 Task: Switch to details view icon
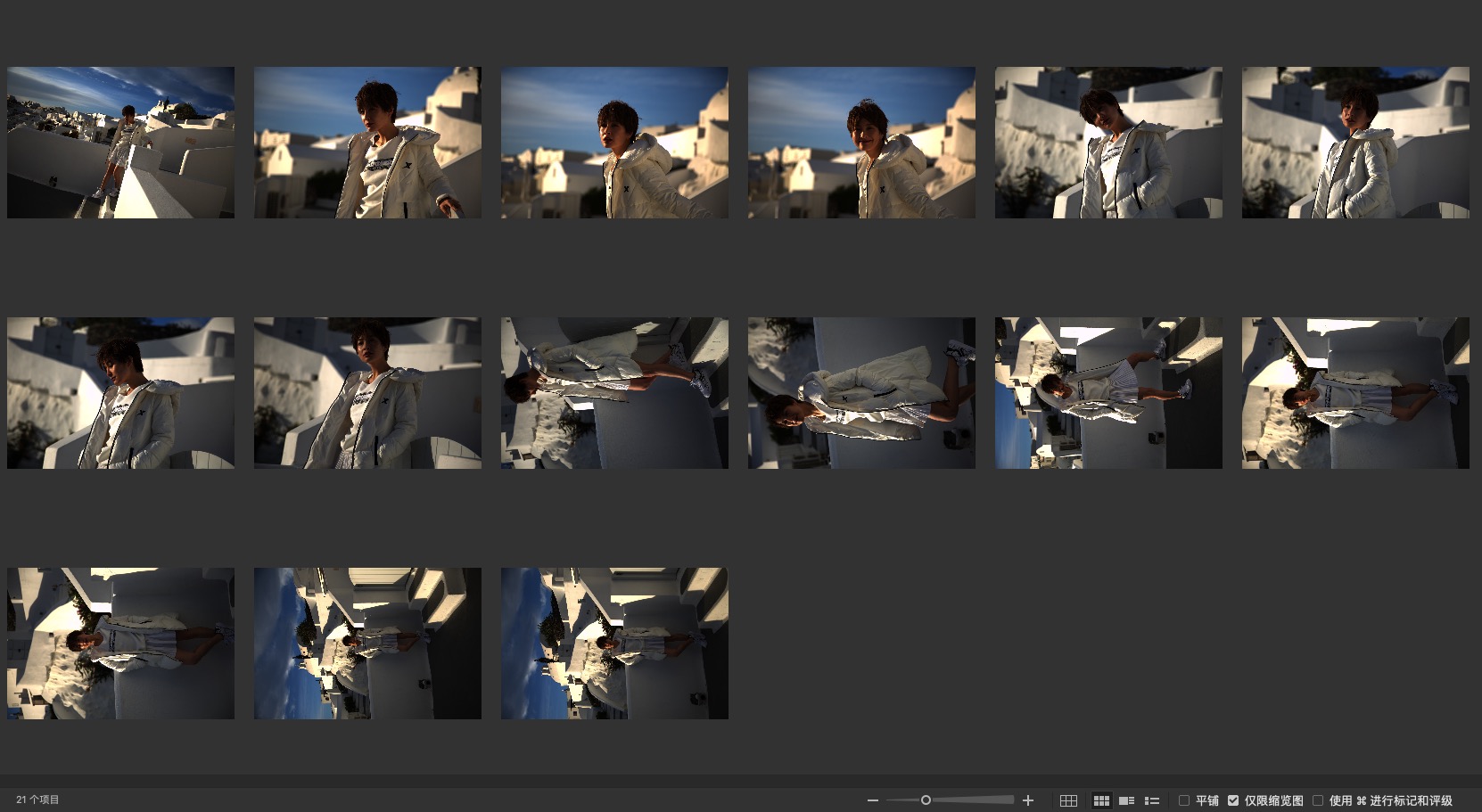[1126, 800]
